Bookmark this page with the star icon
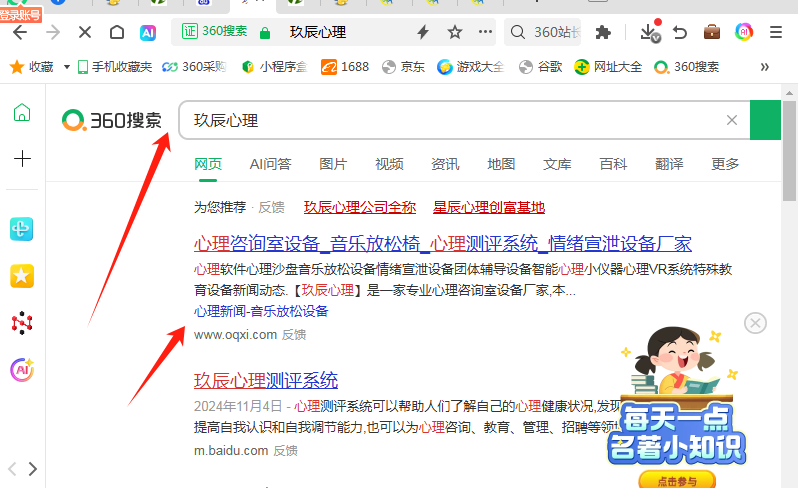 454,33
